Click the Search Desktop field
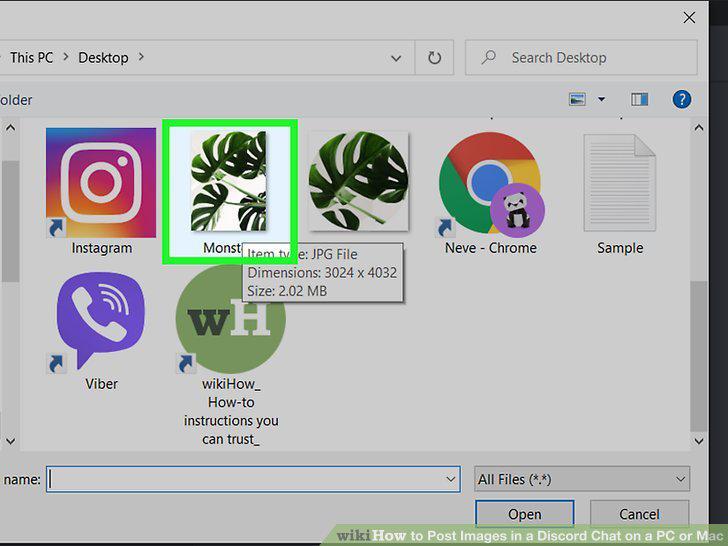The width and height of the screenshot is (728, 546). (581, 58)
